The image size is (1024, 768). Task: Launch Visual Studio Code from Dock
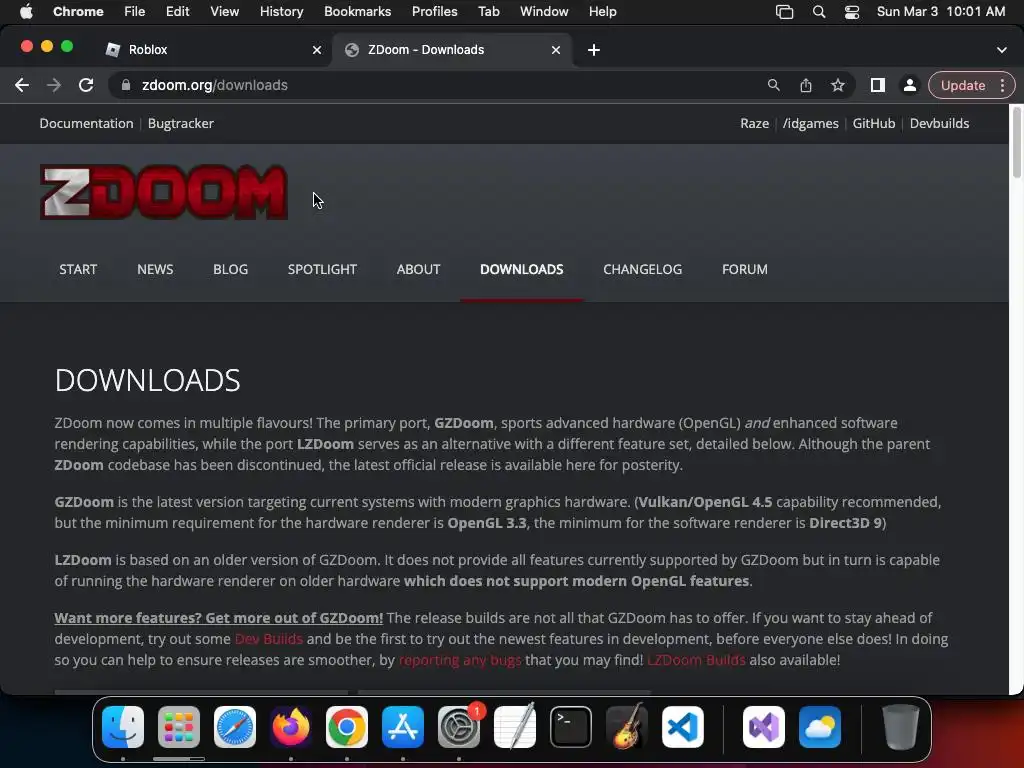(682, 727)
